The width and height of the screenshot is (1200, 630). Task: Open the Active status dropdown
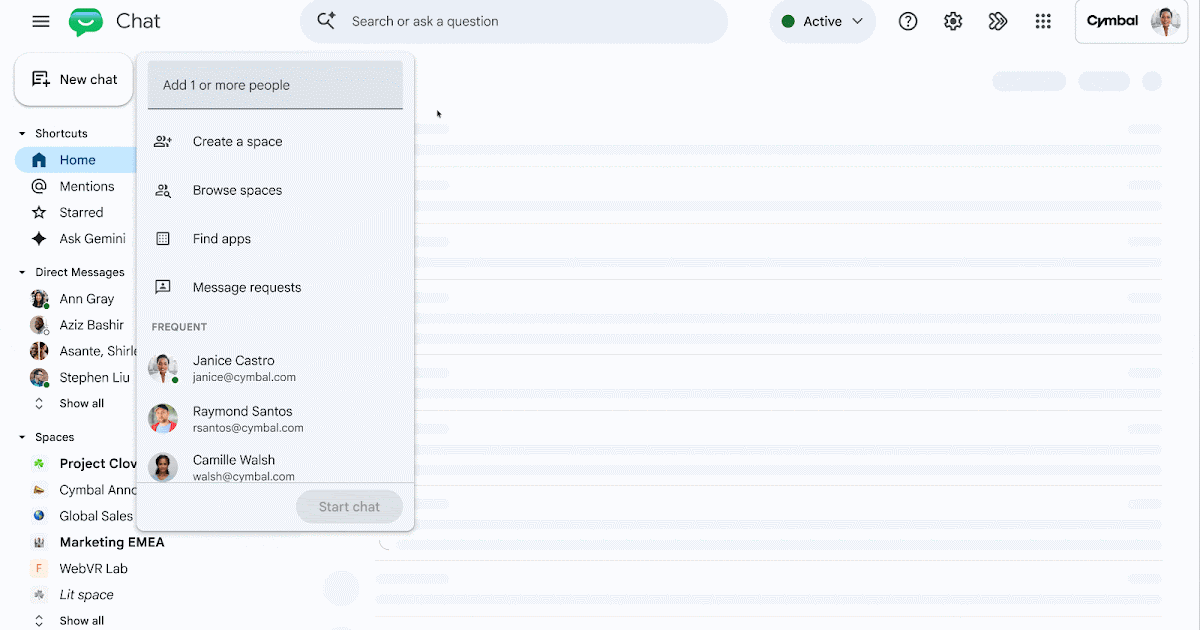(822, 21)
